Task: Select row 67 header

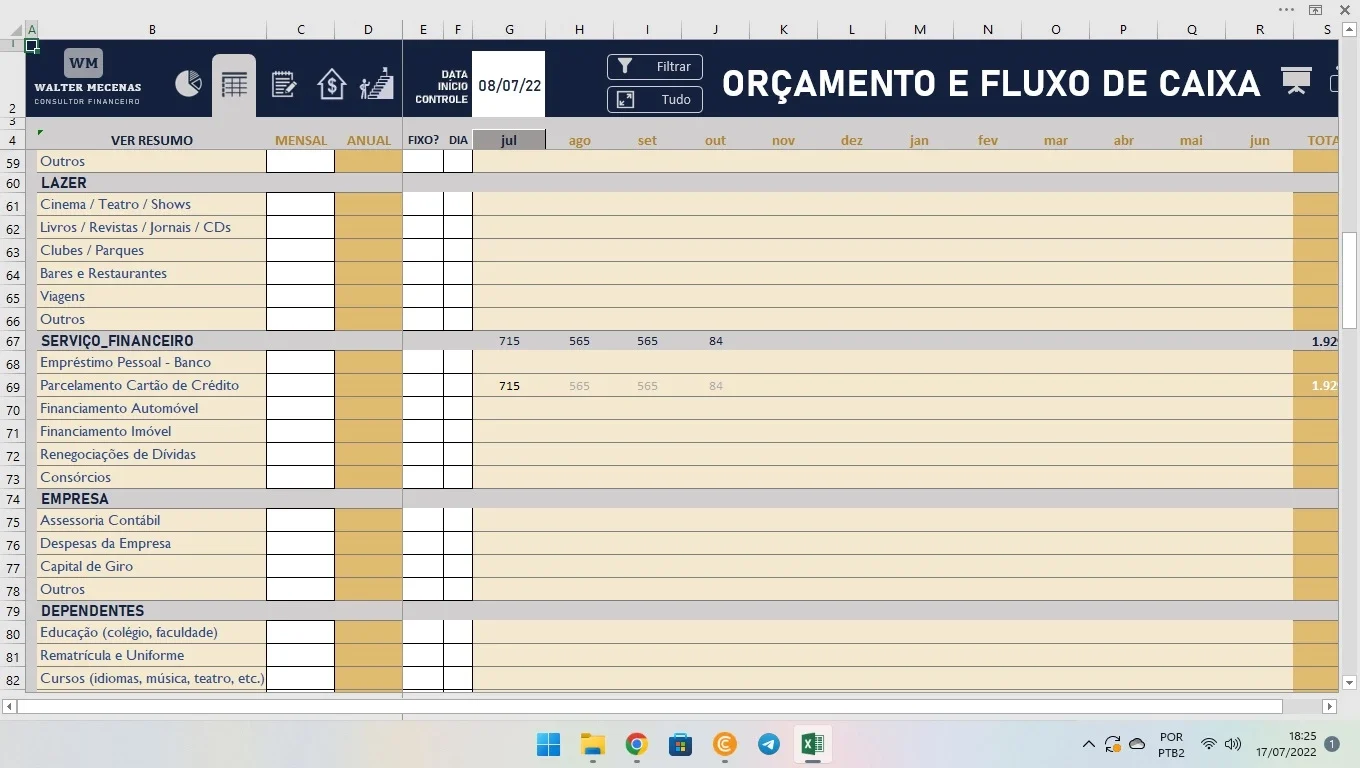Action: click(13, 341)
